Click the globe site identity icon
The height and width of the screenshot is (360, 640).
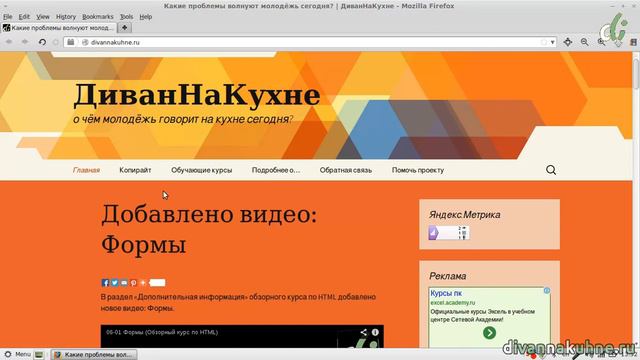[85, 42]
